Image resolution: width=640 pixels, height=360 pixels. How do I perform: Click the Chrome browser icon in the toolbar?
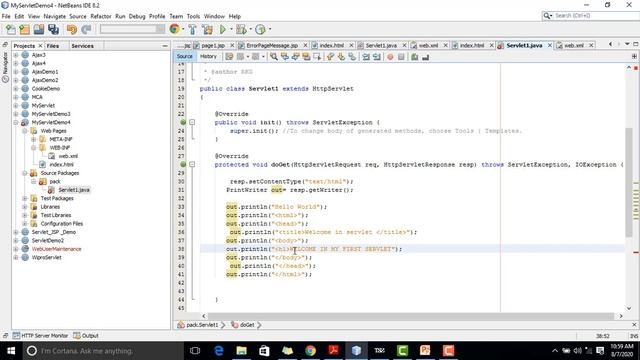tap(174, 29)
